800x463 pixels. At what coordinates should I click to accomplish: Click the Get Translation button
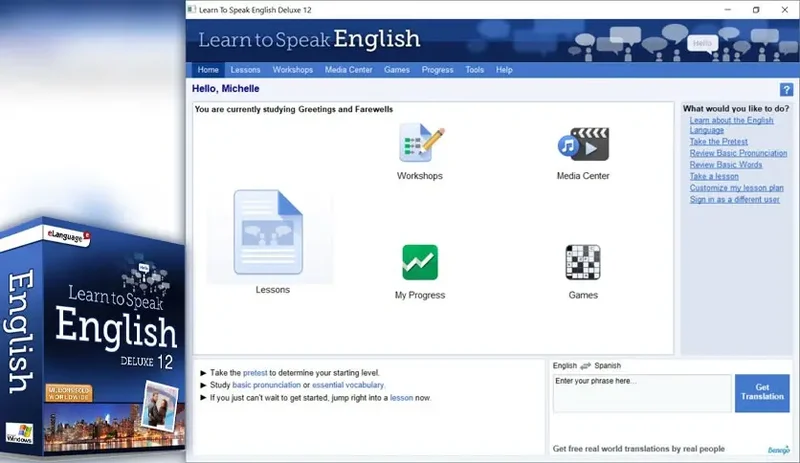[x=762, y=393]
